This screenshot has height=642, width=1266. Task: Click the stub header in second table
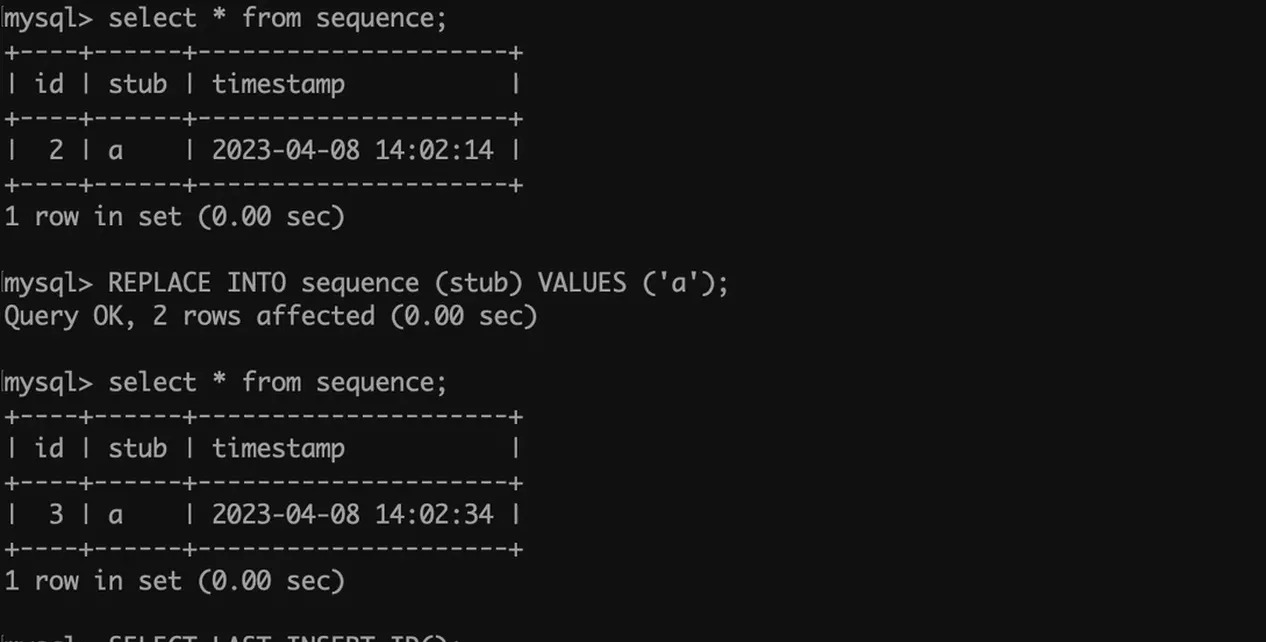pyautogui.click(x=137, y=448)
